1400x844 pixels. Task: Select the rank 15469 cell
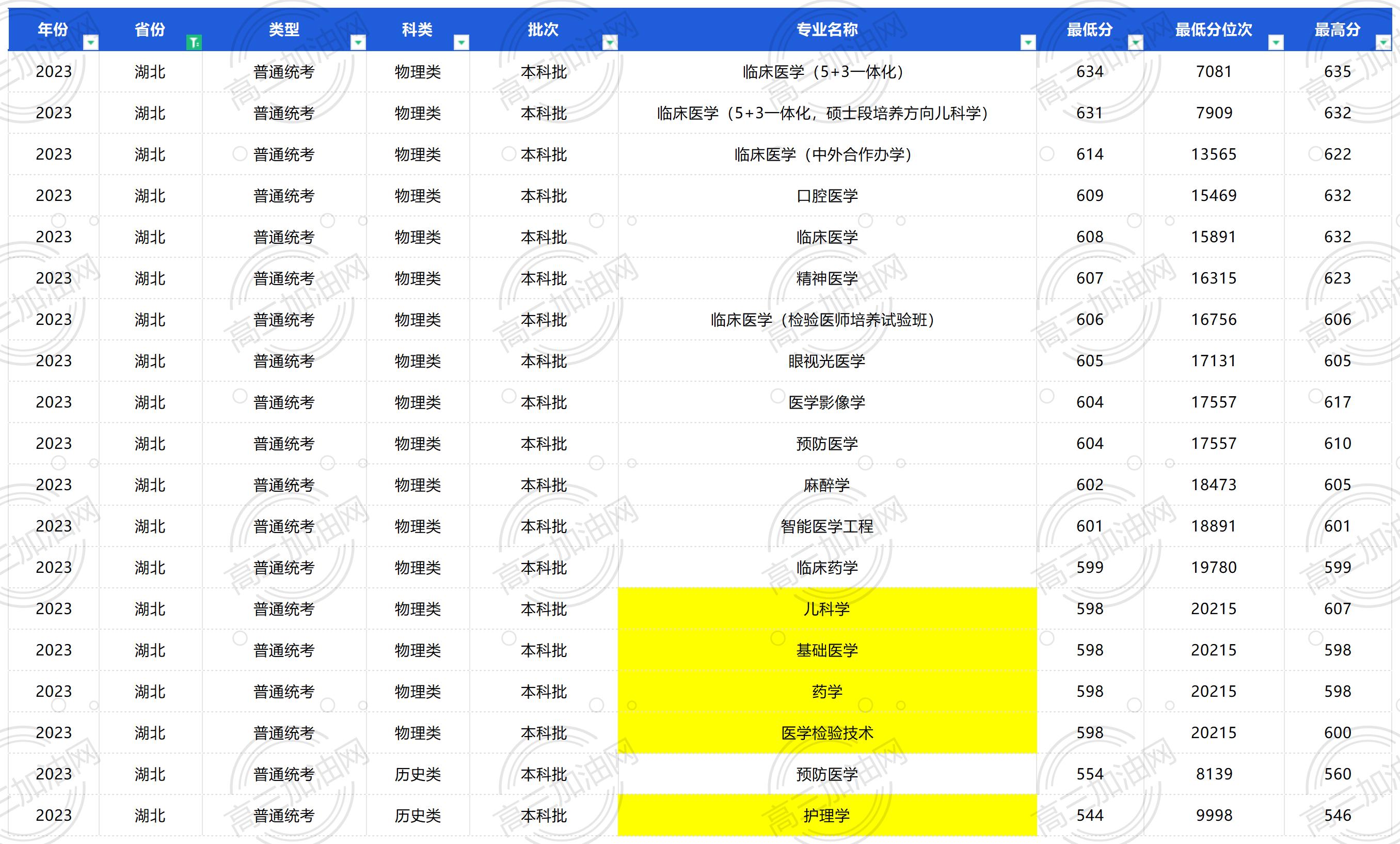1214,196
